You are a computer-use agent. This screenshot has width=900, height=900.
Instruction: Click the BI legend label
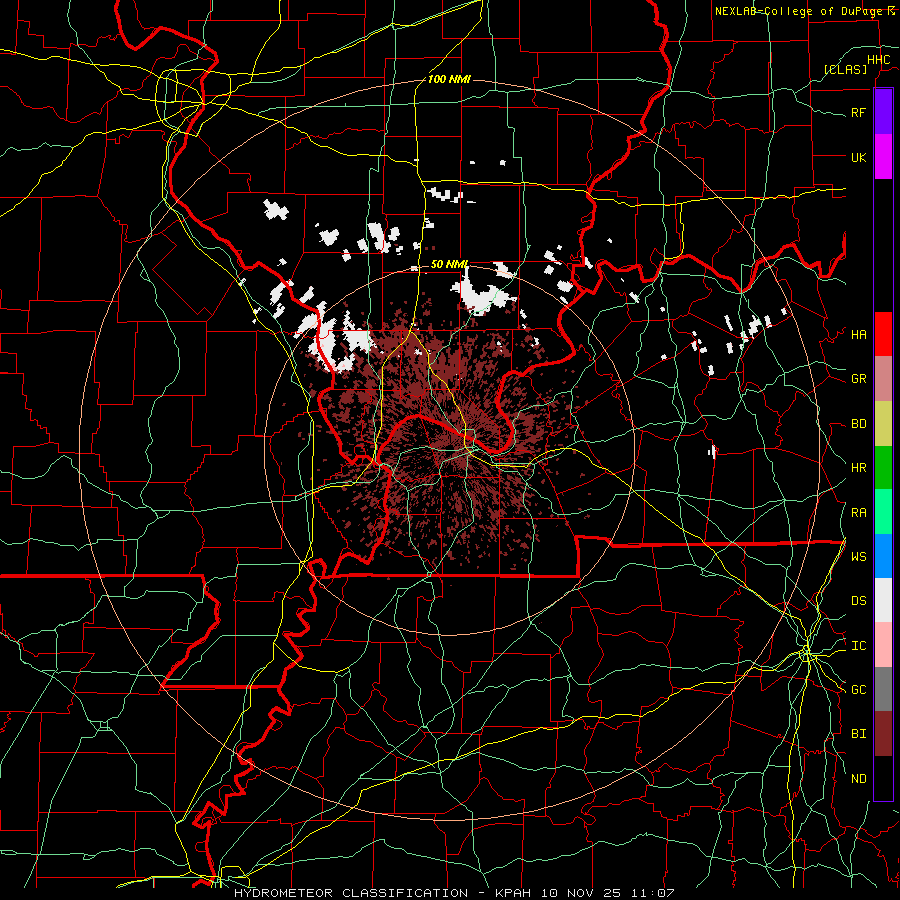[x=859, y=734]
